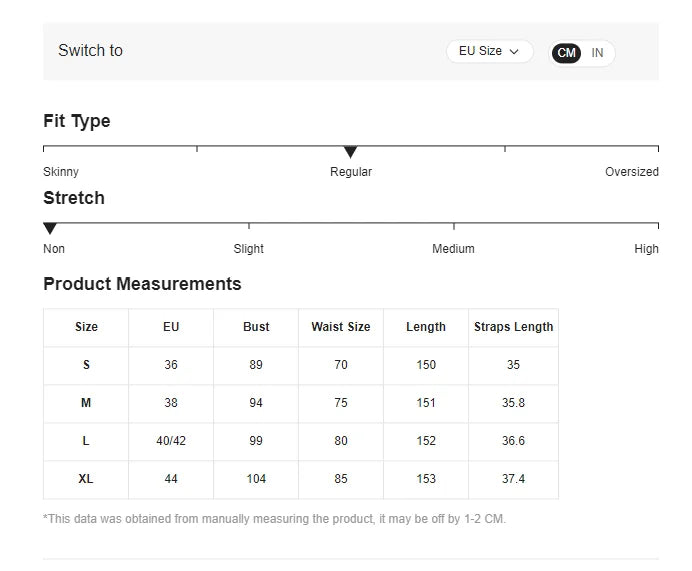The height and width of the screenshot is (571, 692).
Task: Click the Oversized fit label
Action: tap(631, 172)
